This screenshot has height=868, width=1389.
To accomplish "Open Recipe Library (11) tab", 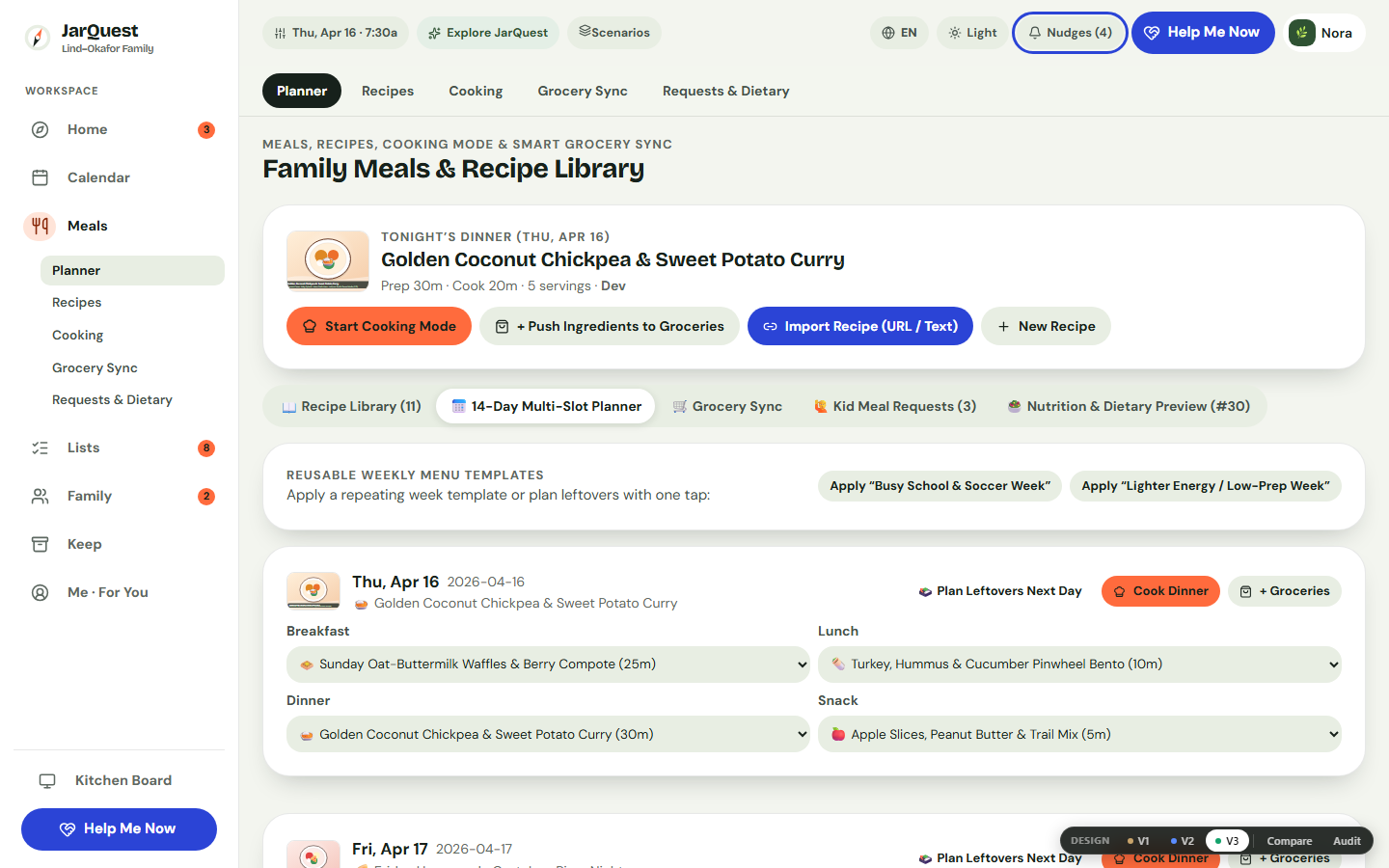I will point(351,406).
